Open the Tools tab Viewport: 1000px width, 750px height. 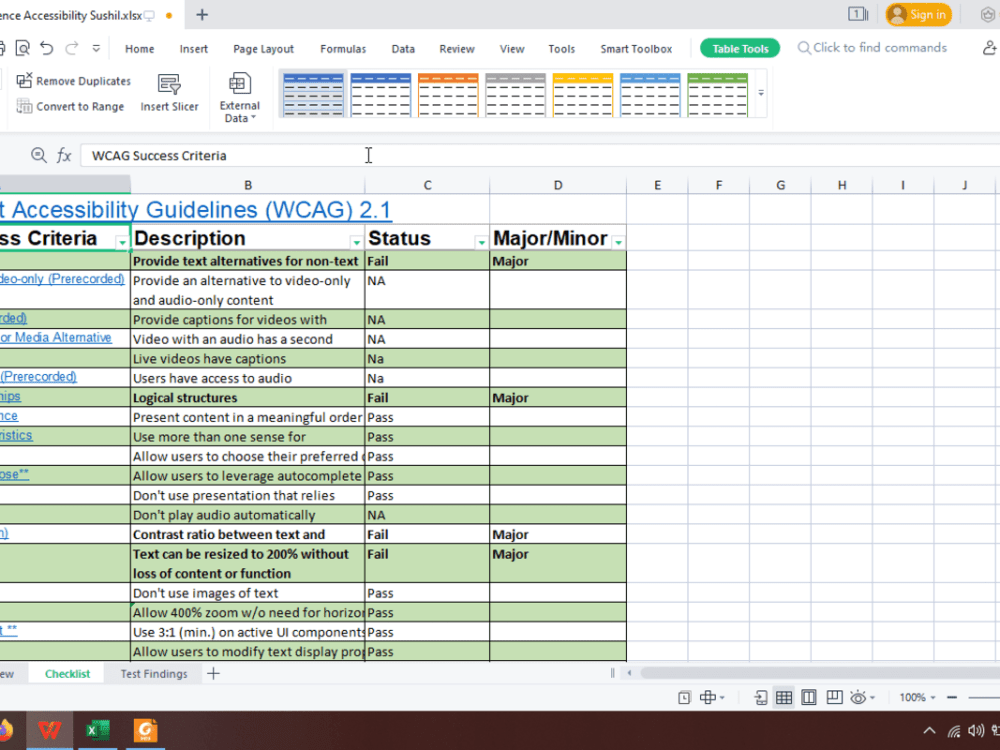[561, 49]
